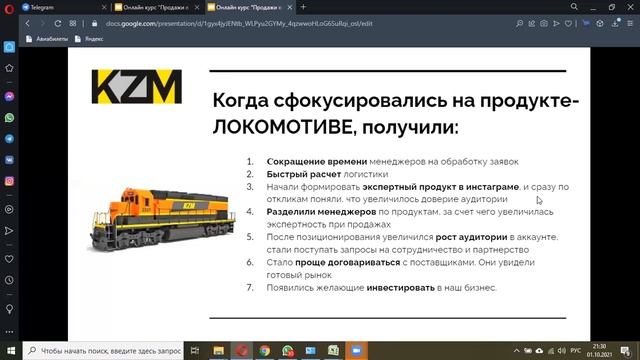Open page search in address bar
The height and width of the screenshot is (360, 640).
519,24
